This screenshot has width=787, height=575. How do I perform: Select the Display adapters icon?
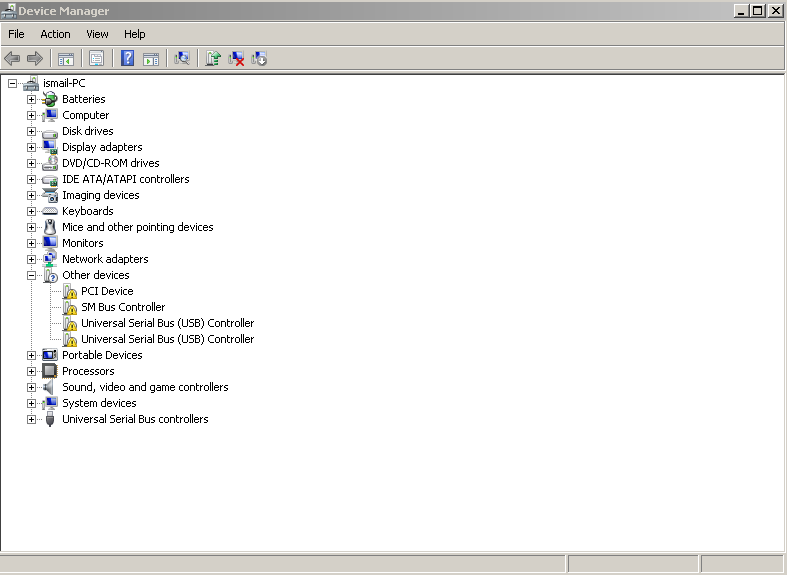50,147
